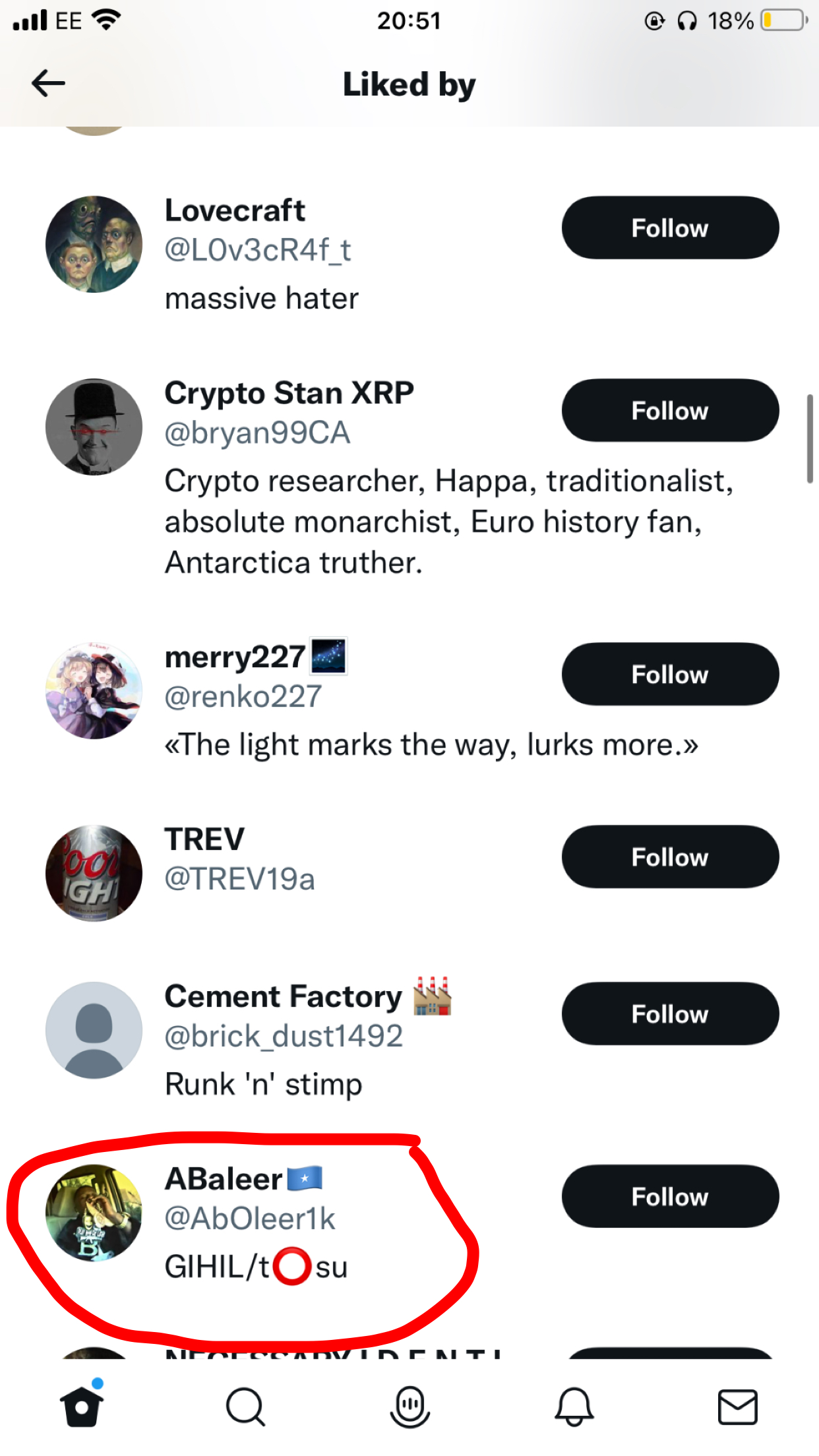Follow the Cement Factory account
This screenshot has width=819, height=1456.
(670, 1014)
